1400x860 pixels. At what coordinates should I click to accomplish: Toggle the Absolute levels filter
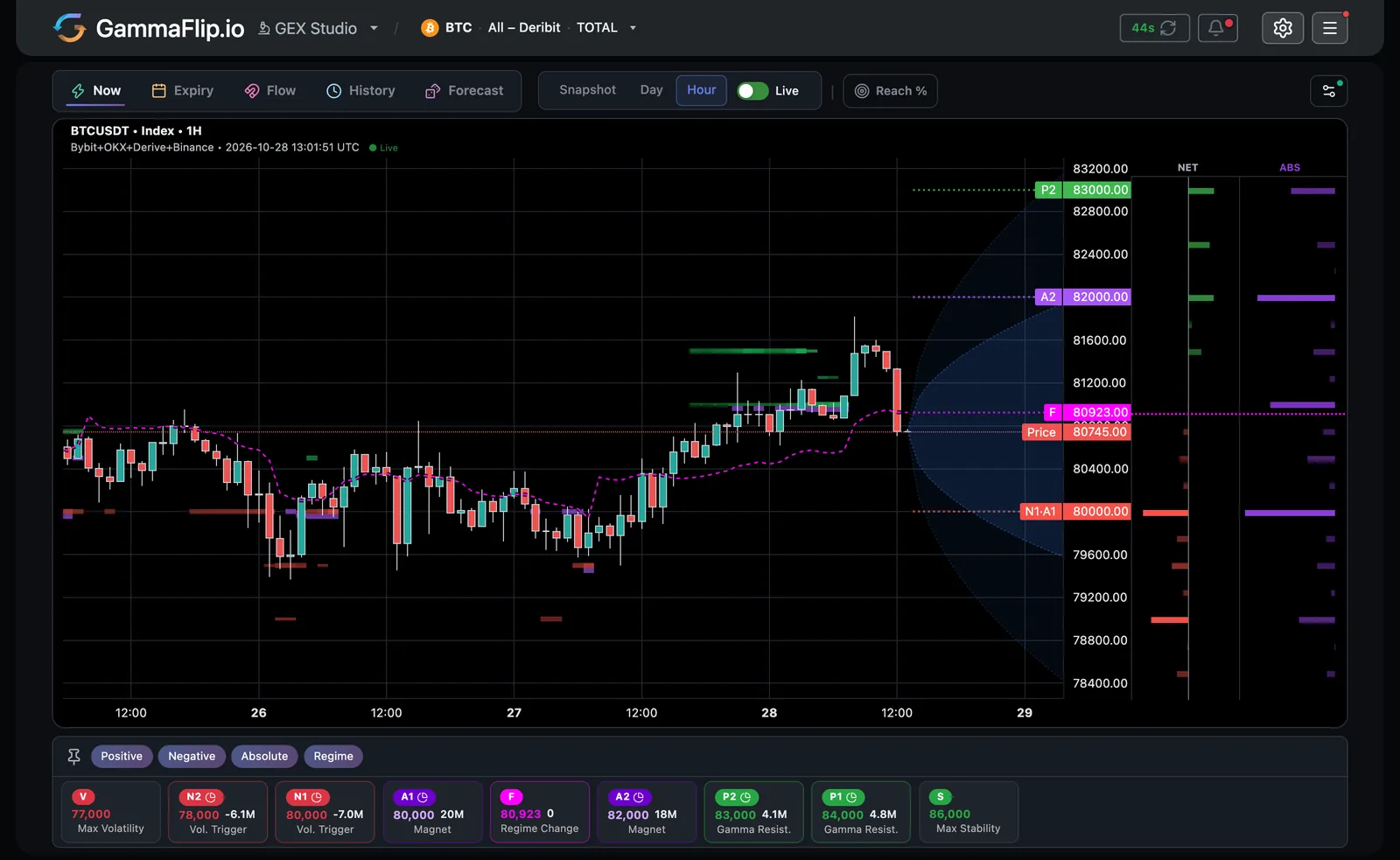tap(264, 757)
